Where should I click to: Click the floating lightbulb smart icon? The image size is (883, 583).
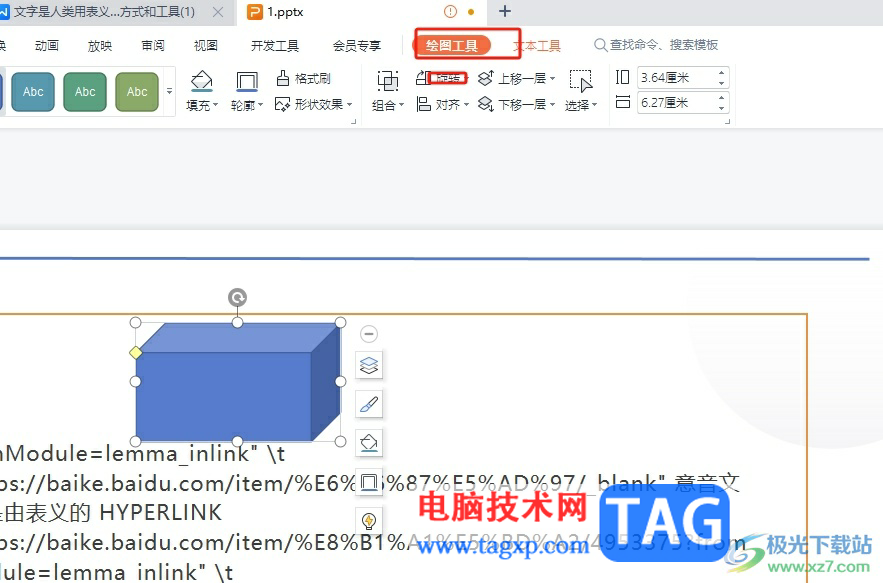tap(369, 521)
